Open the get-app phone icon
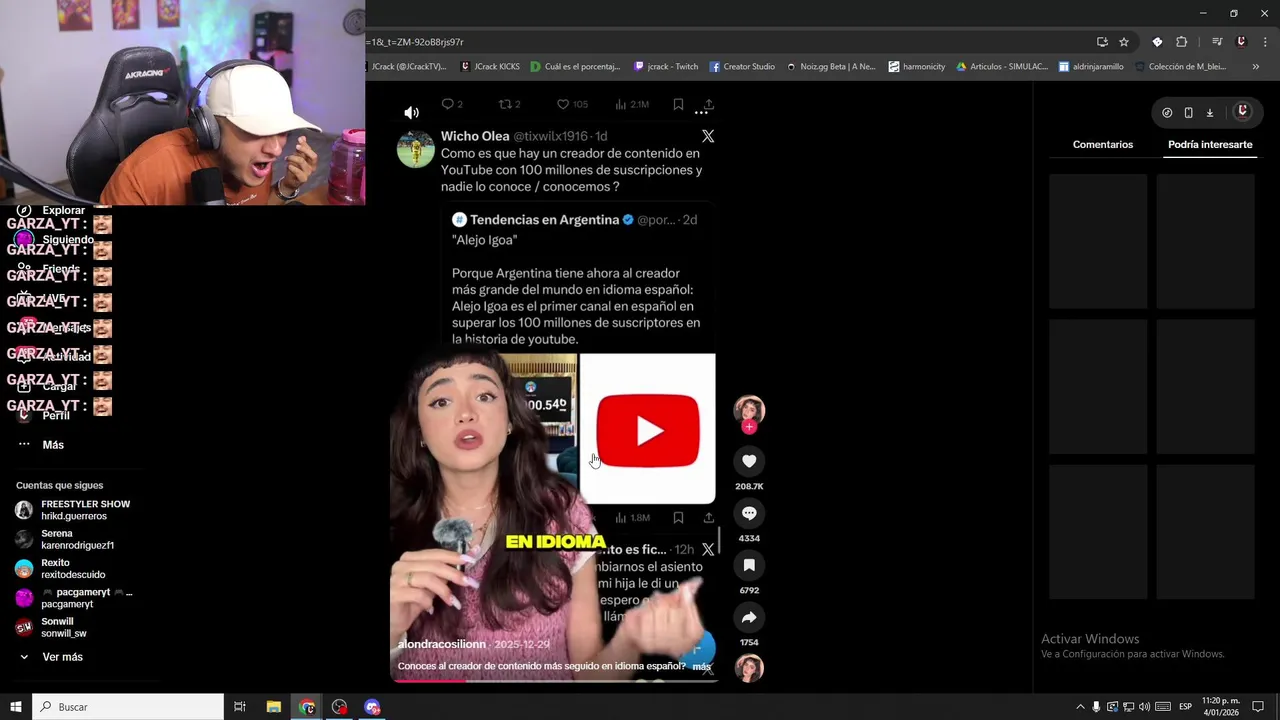The image size is (1280, 720). pyautogui.click(x=1188, y=113)
